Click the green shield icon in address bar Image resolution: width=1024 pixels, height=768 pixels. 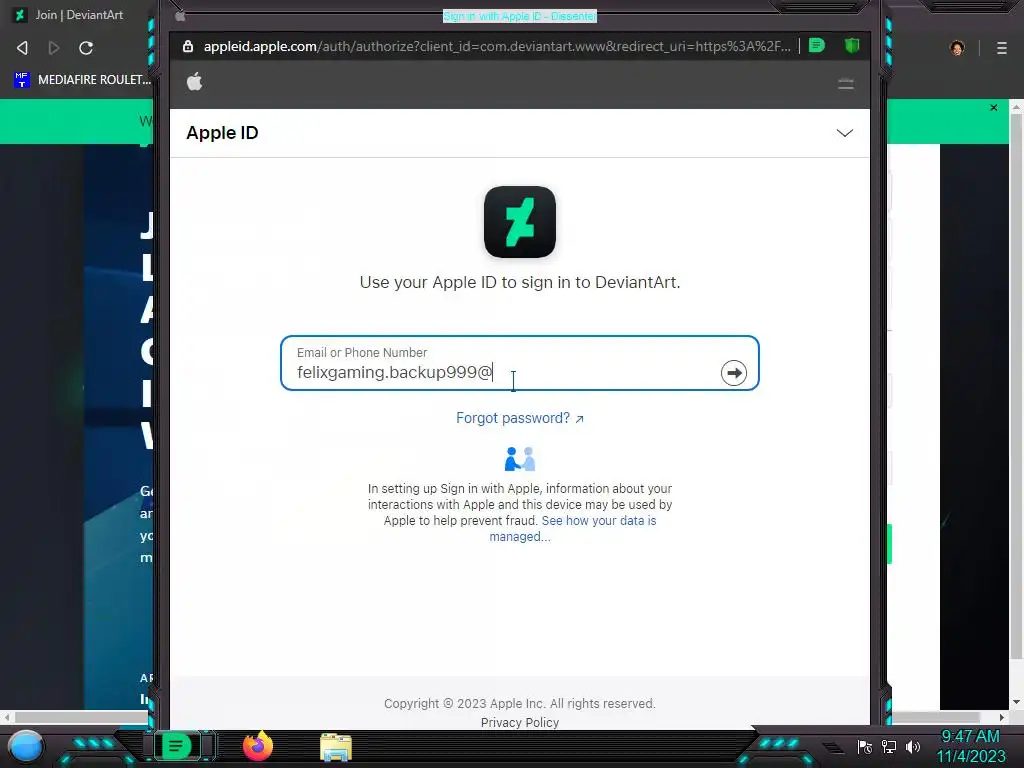[852, 46]
